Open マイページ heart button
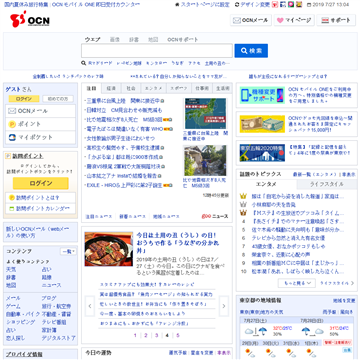 click(294, 20)
